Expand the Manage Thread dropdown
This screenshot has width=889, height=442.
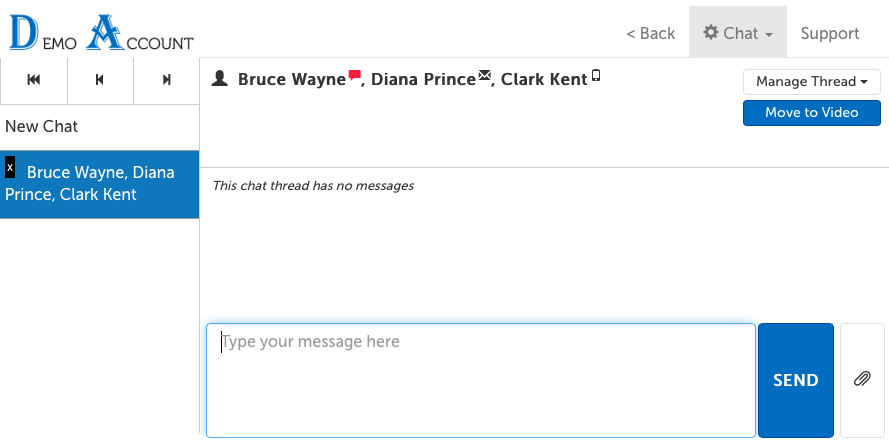tap(811, 82)
